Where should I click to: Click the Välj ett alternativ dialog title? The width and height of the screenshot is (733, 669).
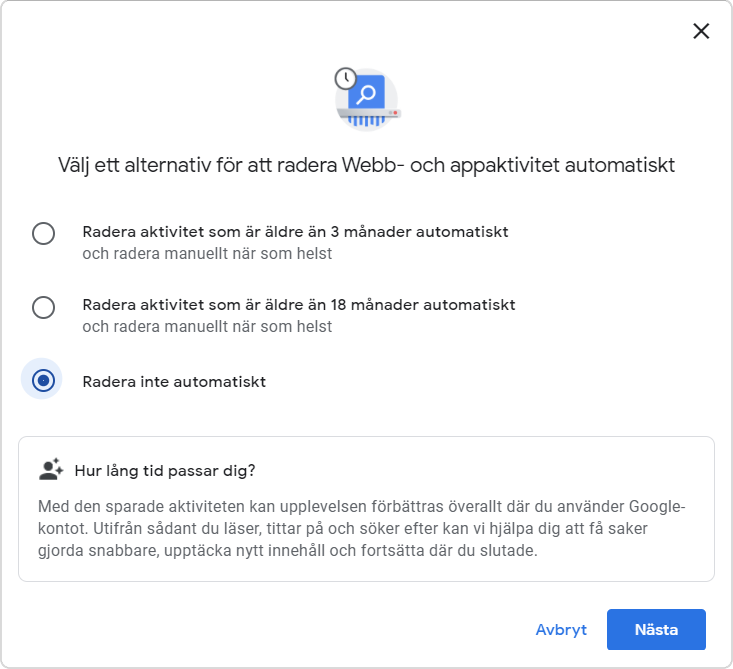pos(366,165)
